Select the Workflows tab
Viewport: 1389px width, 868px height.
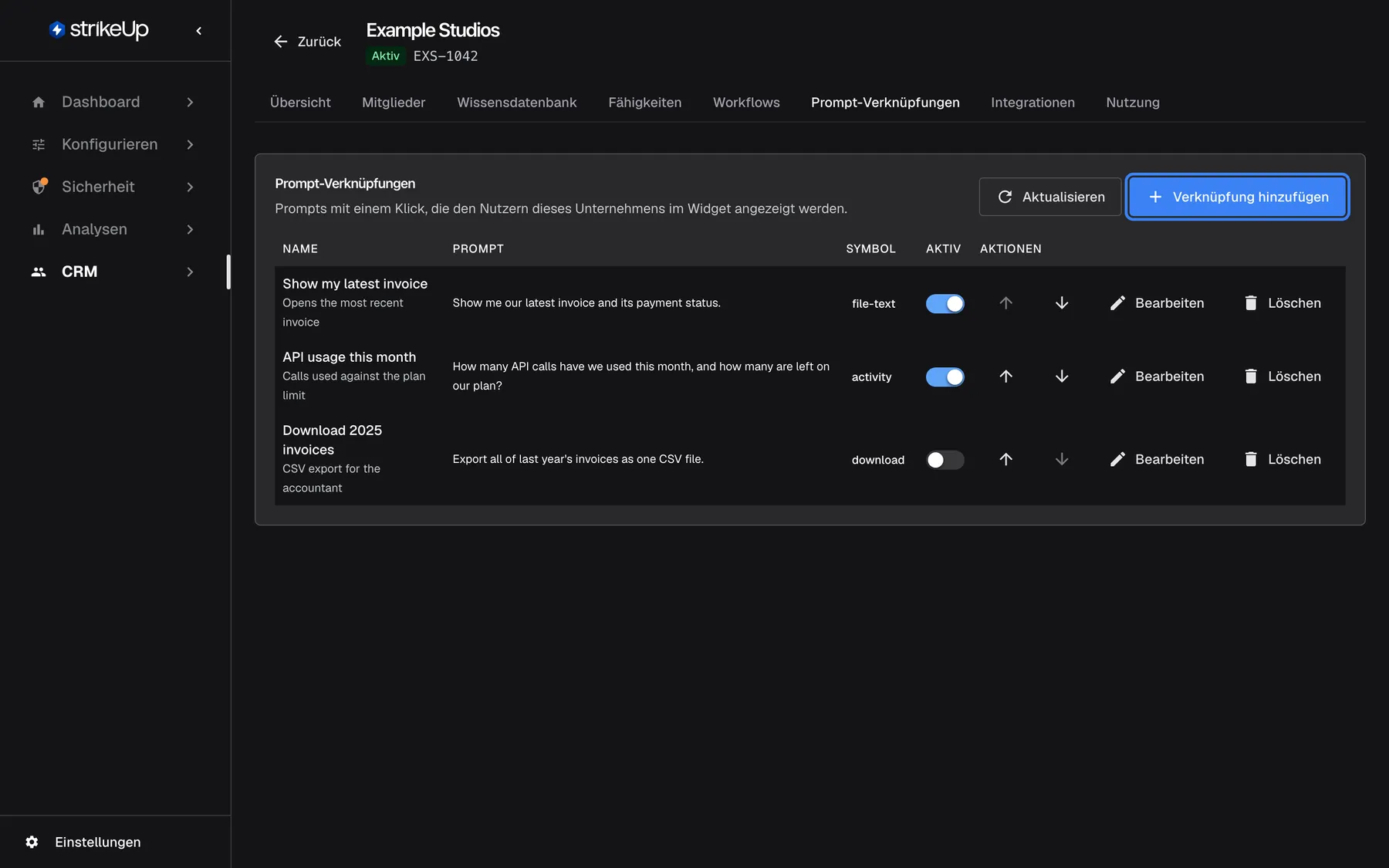tap(746, 103)
